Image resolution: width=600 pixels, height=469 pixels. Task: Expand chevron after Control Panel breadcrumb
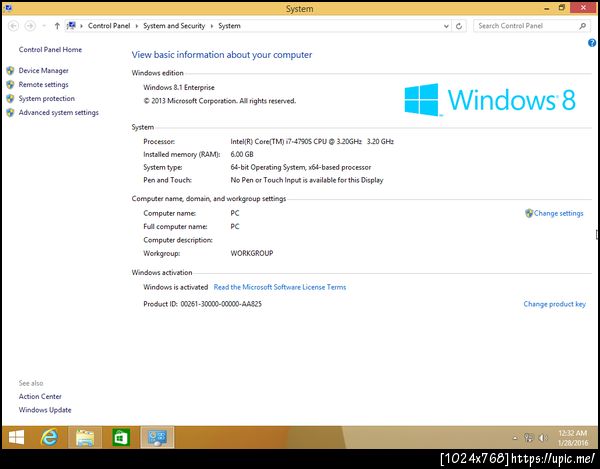[x=137, y=26]
